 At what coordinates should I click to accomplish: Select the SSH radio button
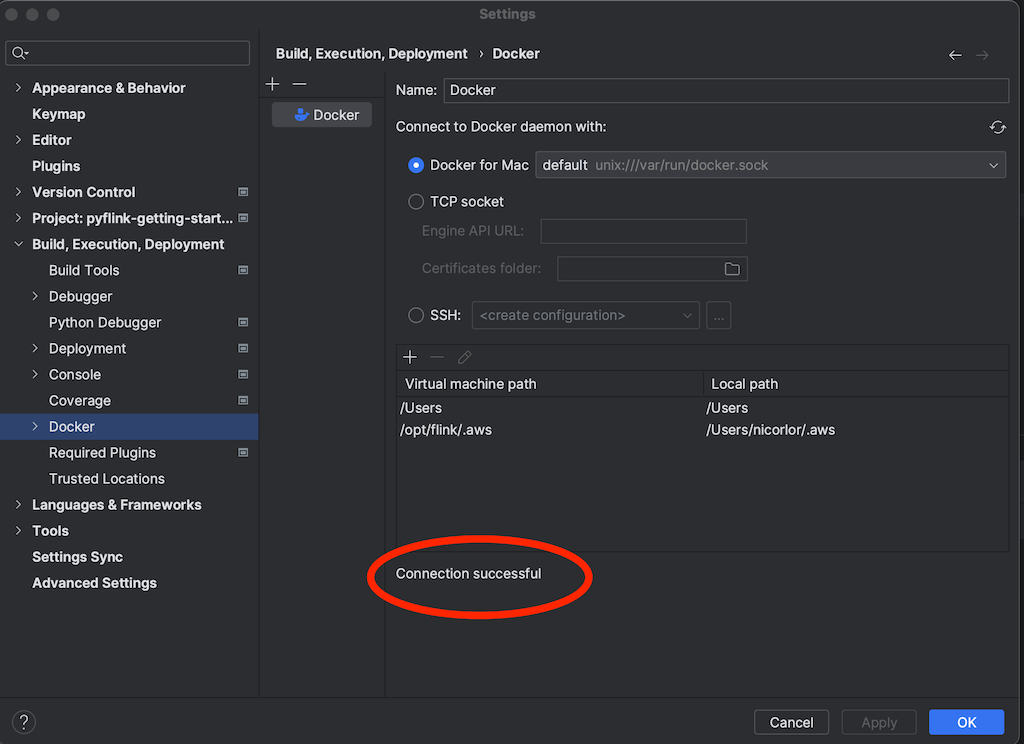[x=415, y=315]
